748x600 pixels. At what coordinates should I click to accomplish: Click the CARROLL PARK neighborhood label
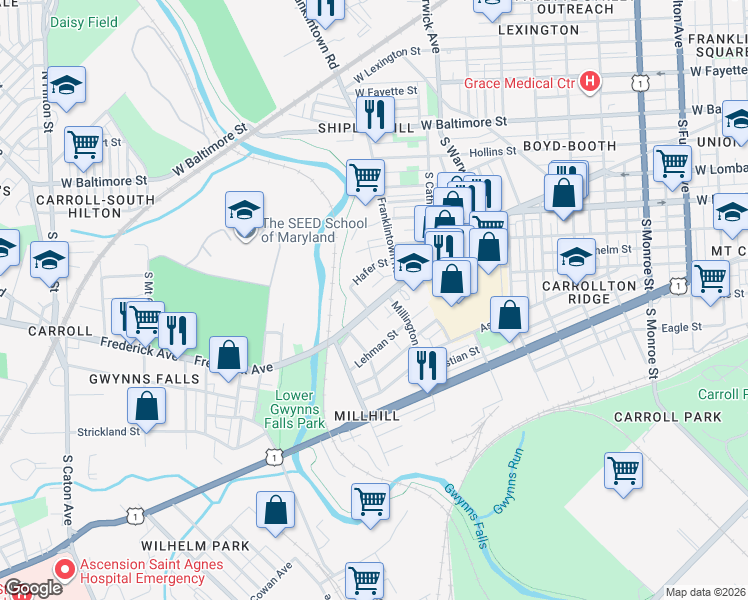tap(668, 417)
